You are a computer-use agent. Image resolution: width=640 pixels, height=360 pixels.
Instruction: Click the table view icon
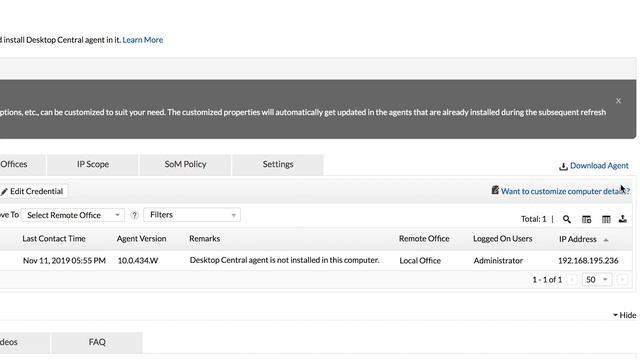coord(606,219)
